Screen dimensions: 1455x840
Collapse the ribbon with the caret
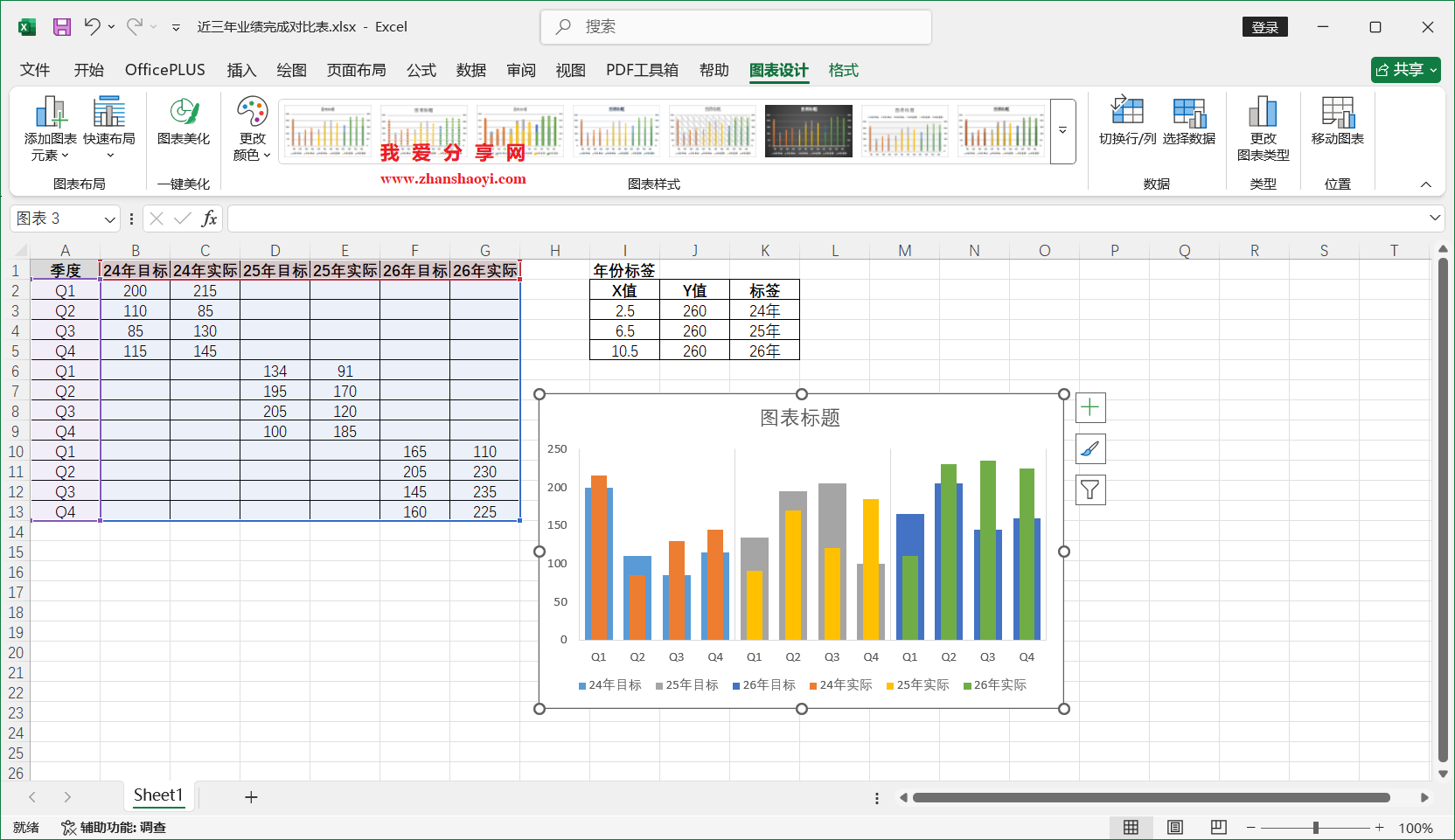click(x=1426, y=184)
